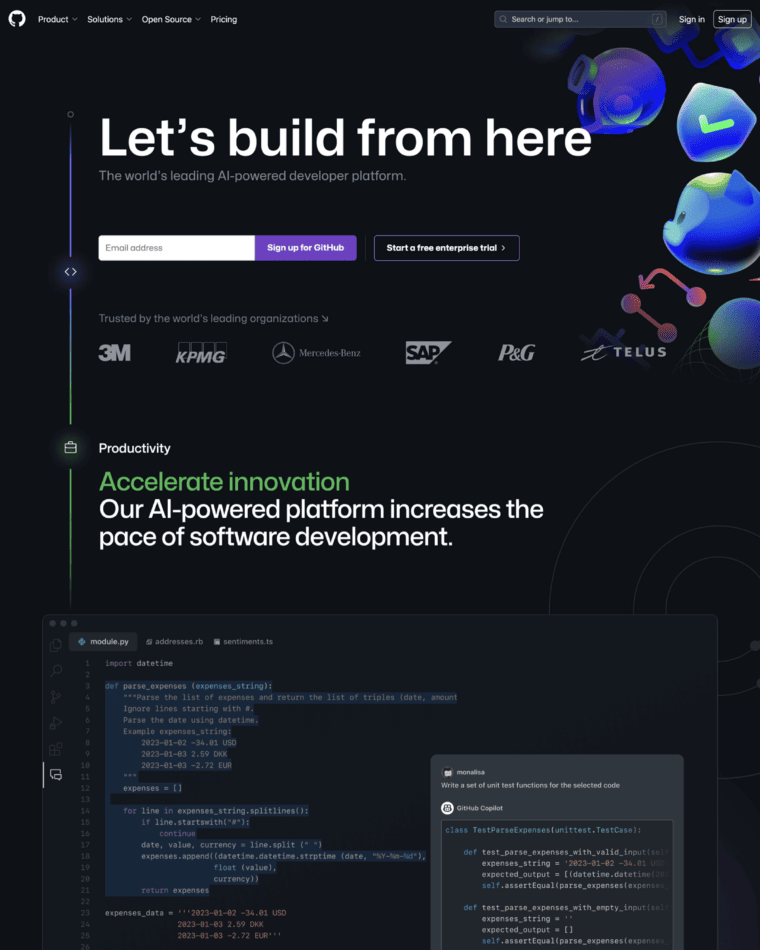This screenshot has width=760, height=950.
Task: Open the Run and Debug icon
Action: [x=56, y=723]
